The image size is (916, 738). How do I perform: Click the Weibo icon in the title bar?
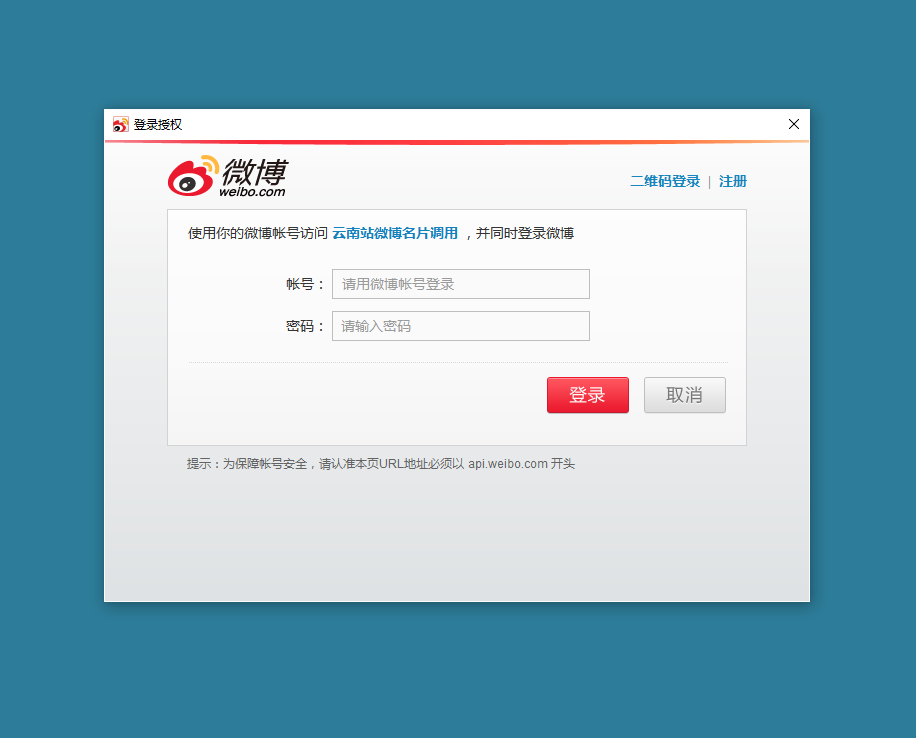120,124
